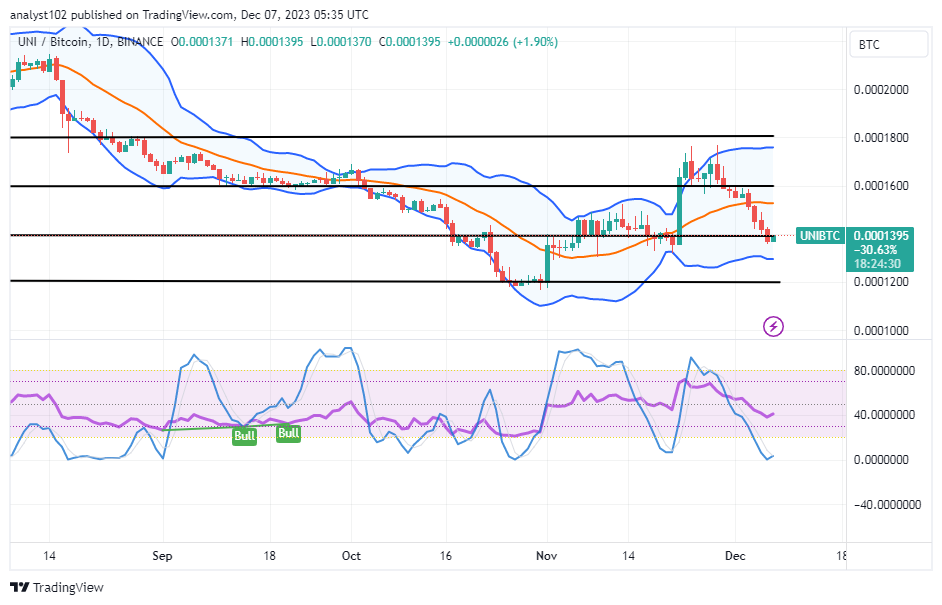Click the 0.0001600 price axis label

click(x=881, y=186)
